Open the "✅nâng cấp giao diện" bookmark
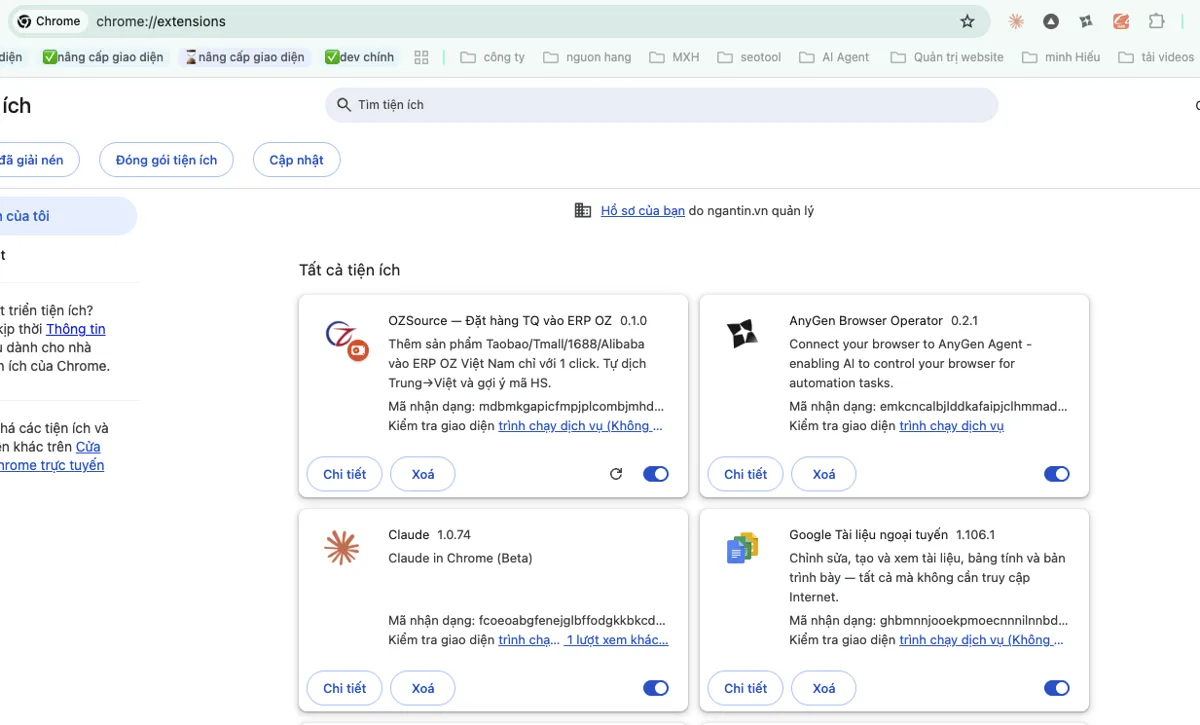Screen dimensions: 1200x725 (x=103, y=57)
